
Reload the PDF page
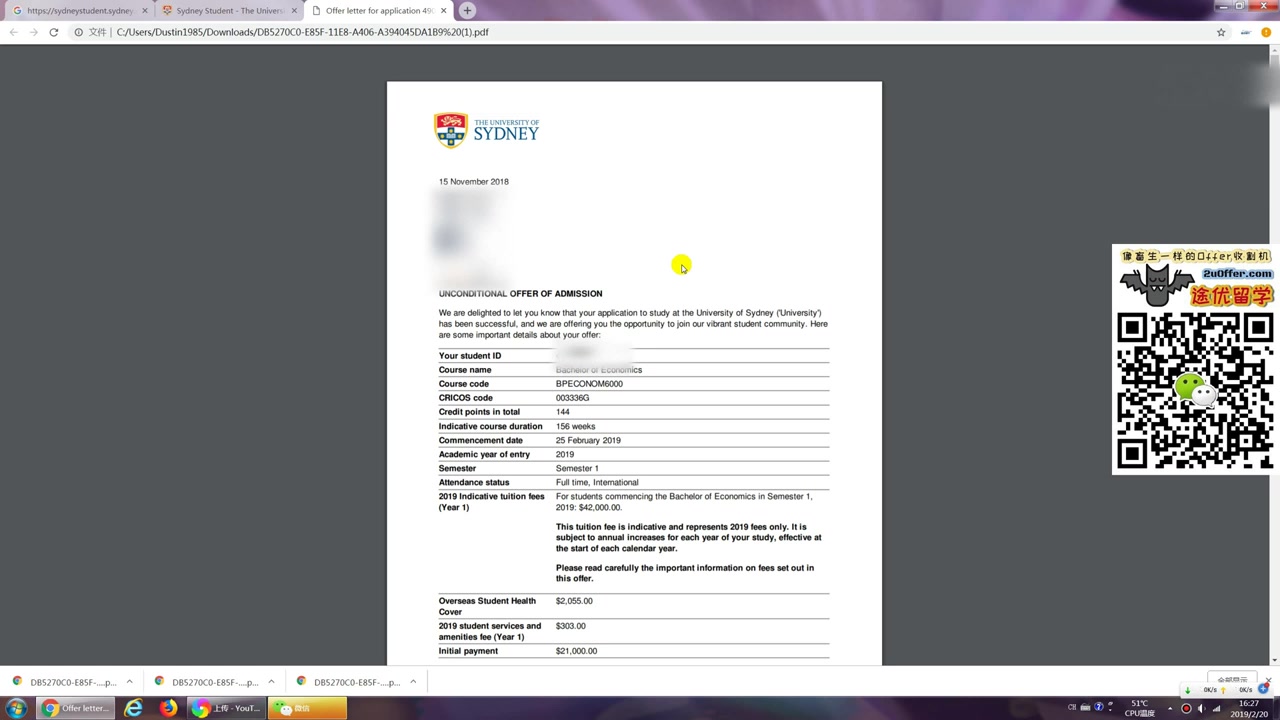pyautogui.click(x=54, y=32)
